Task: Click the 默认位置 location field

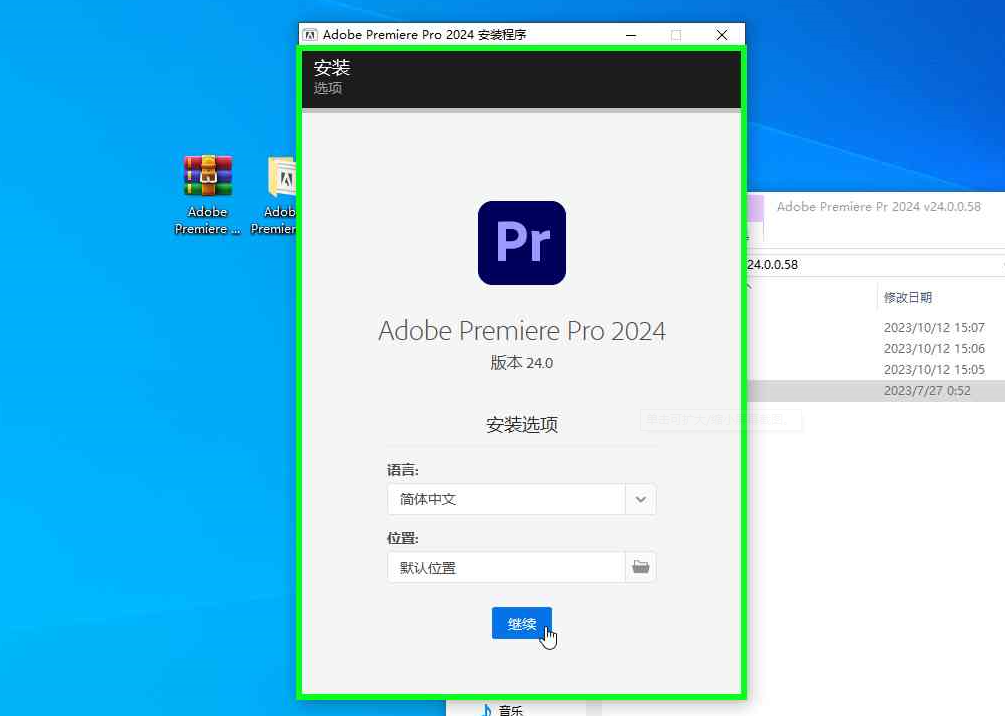Action: click(506, 567)
